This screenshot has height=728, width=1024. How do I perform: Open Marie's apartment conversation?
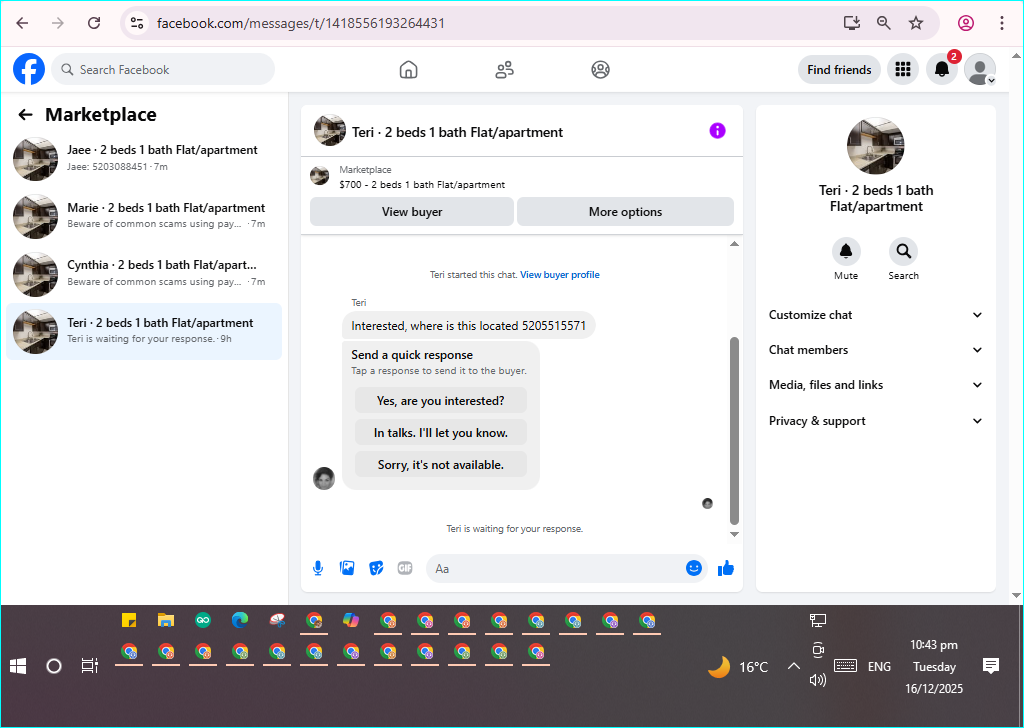(x=144, y=216)
